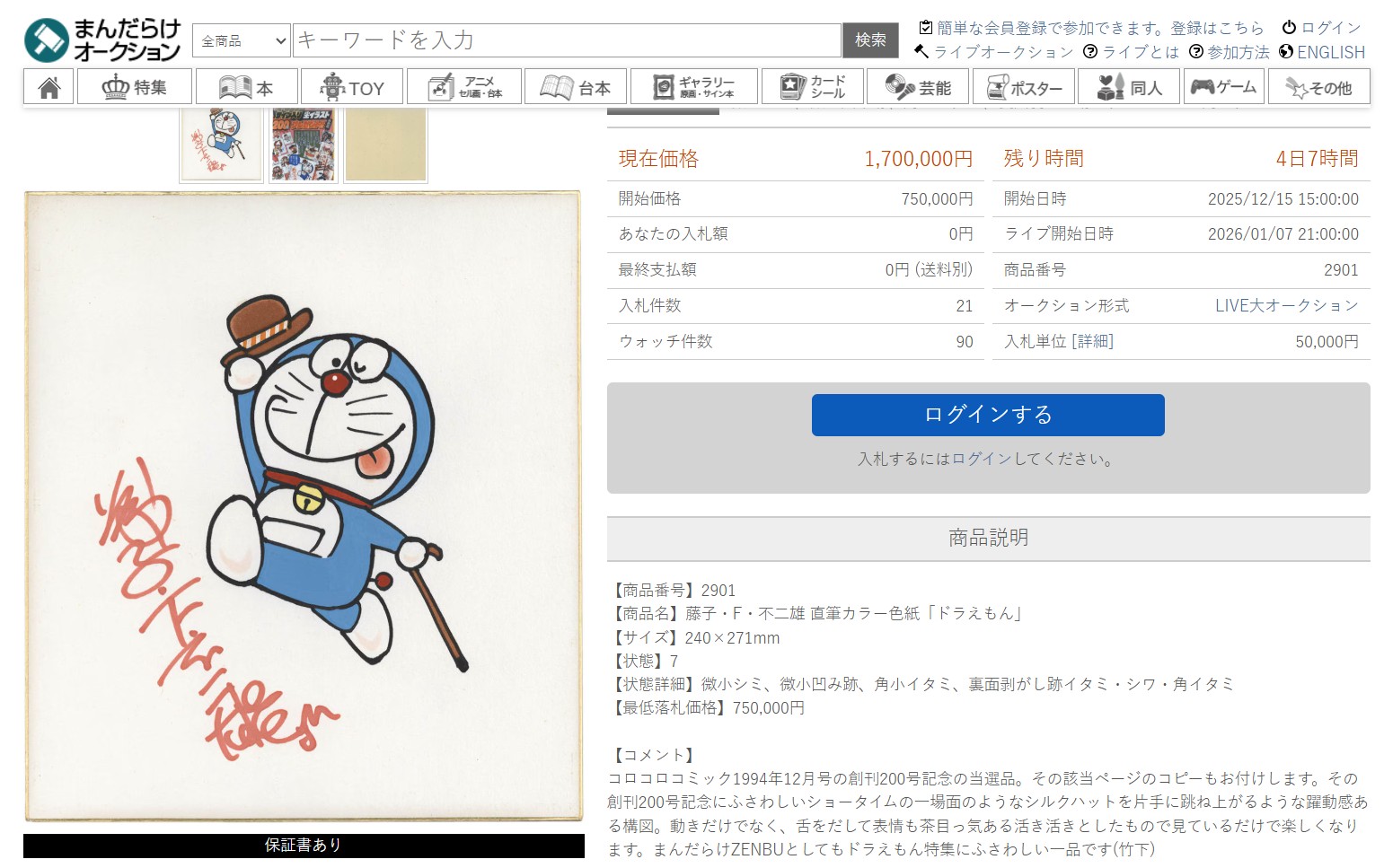The image size is (1384, 868).
Task: Open the 同人 category
Action: tap(1129, 87)
